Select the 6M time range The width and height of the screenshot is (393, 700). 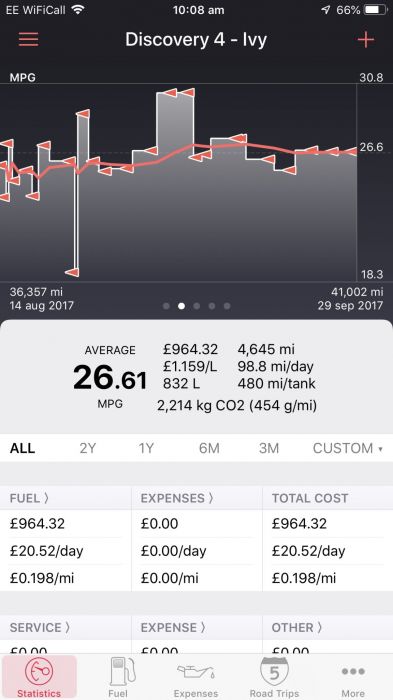click(209, 448)
